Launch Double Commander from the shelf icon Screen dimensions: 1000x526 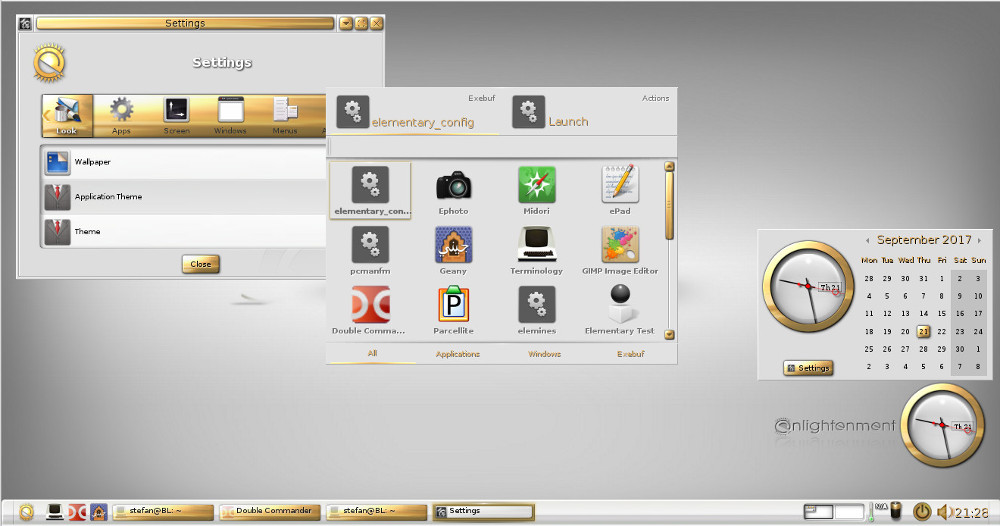coord(77,512)
